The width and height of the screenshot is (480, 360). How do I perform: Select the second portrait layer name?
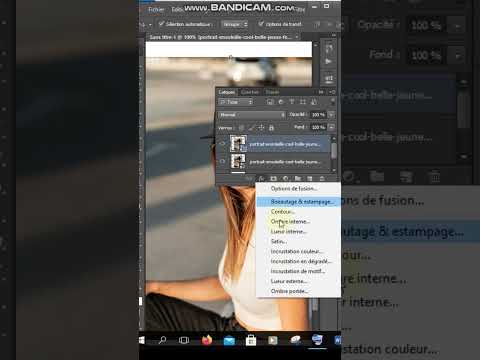285,162
